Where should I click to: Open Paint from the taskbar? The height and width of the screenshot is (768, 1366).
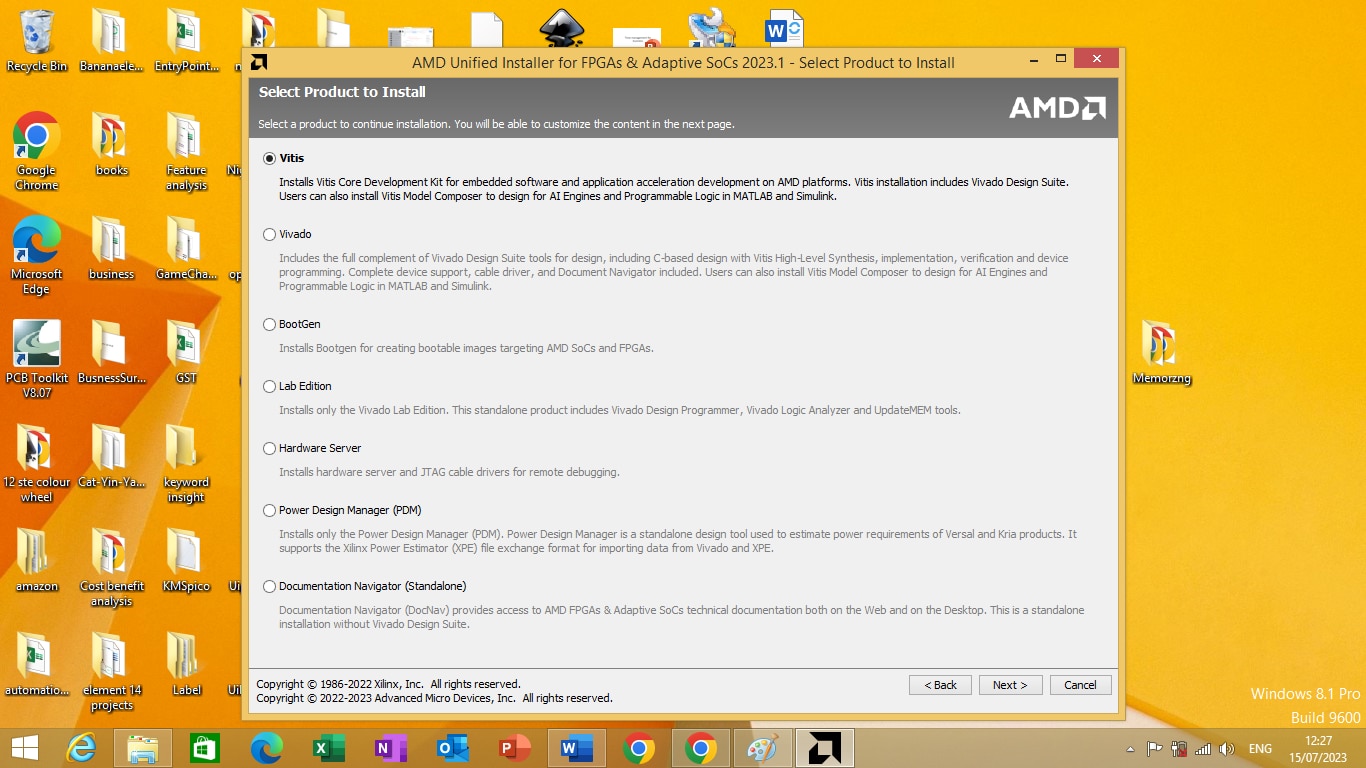pyautogui.click(x=763, y=748)
